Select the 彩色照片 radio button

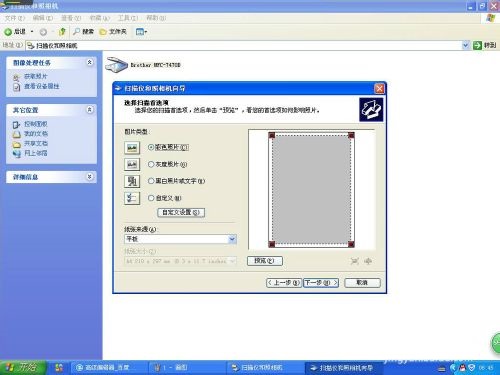(151, 147)
